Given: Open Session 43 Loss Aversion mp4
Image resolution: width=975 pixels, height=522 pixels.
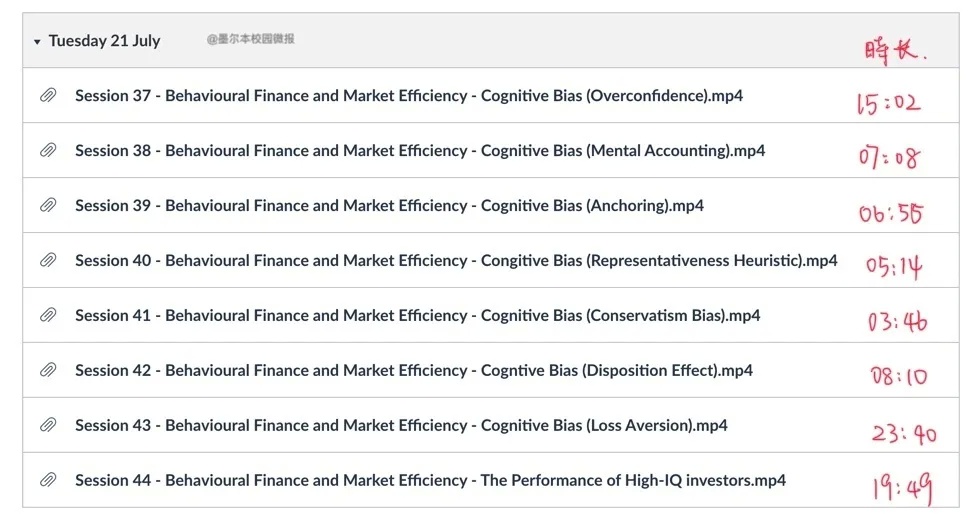Looking at the screenshot, I should point(402,426).
